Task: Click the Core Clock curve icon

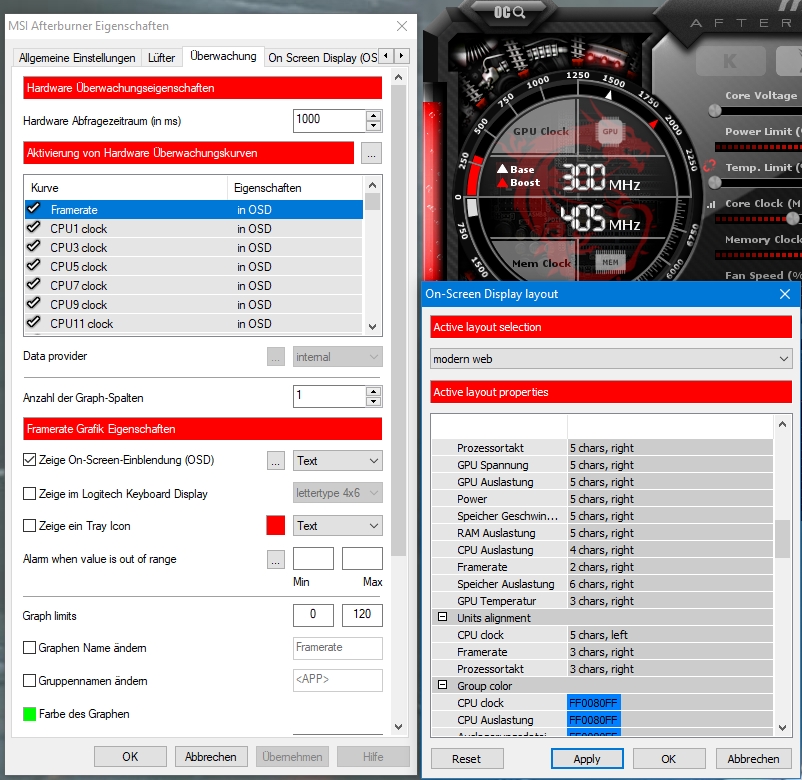Action: [711, 205]
